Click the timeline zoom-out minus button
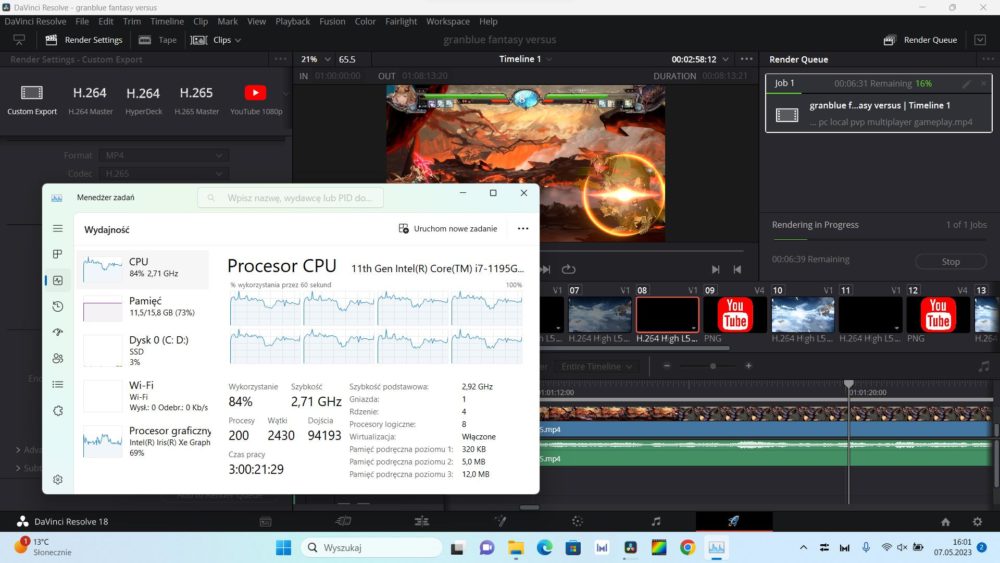 click(667, 366)
